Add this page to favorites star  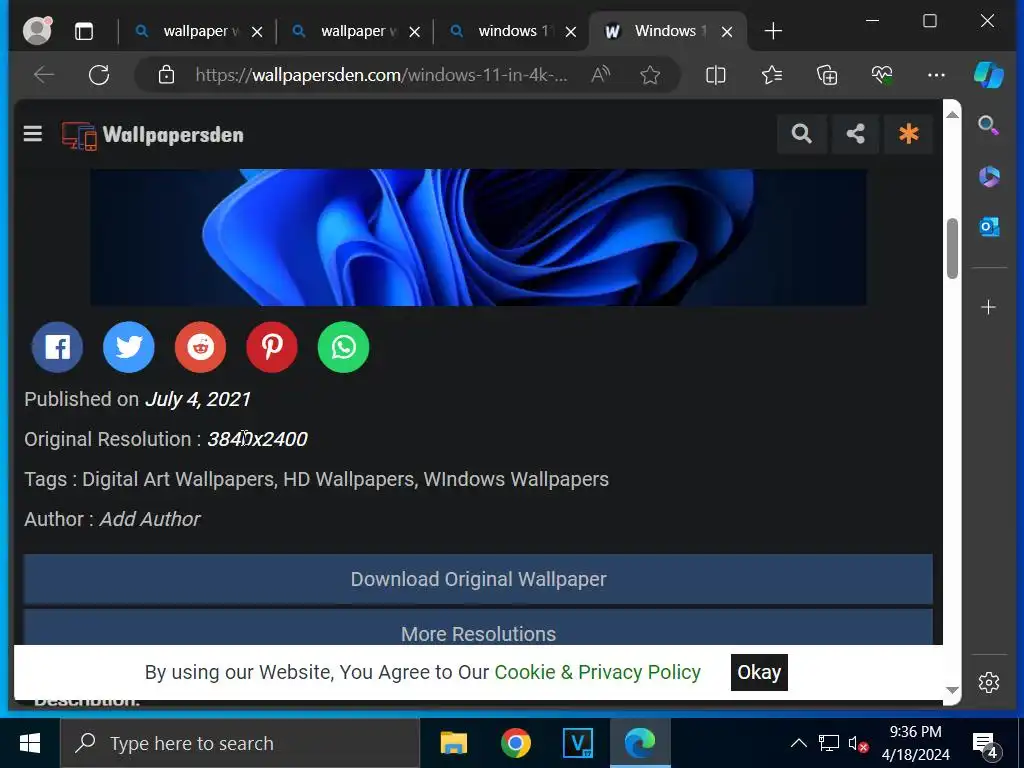(x=650, y=75)
